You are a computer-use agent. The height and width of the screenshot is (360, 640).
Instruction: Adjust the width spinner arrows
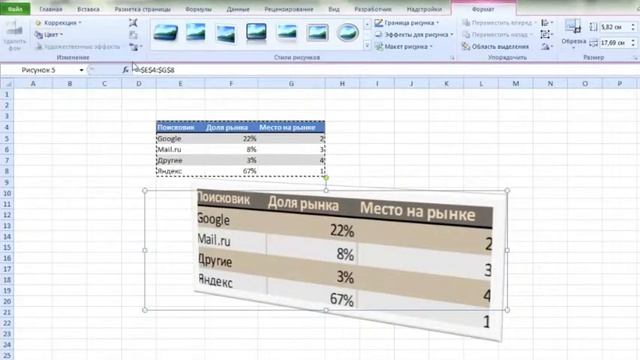tap(633, 42)
